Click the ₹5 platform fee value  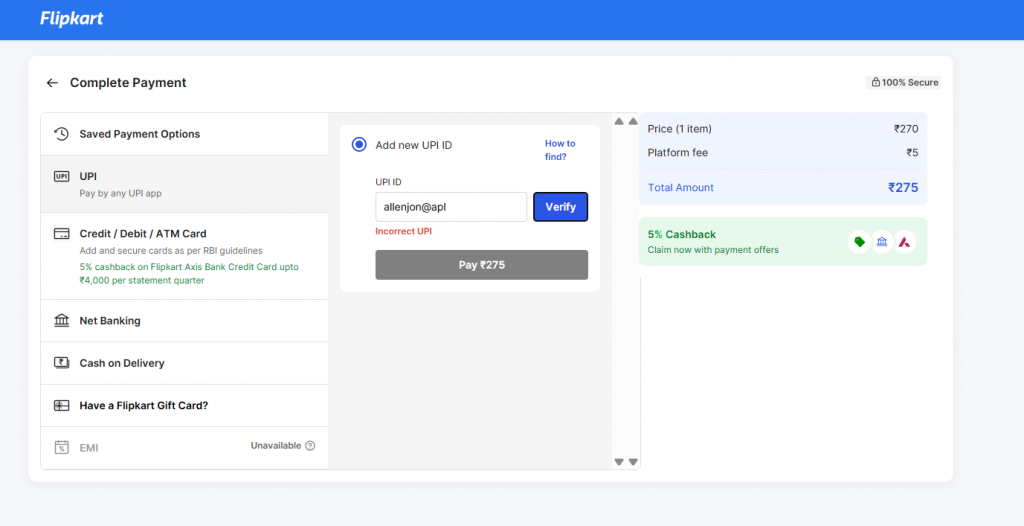912,153
